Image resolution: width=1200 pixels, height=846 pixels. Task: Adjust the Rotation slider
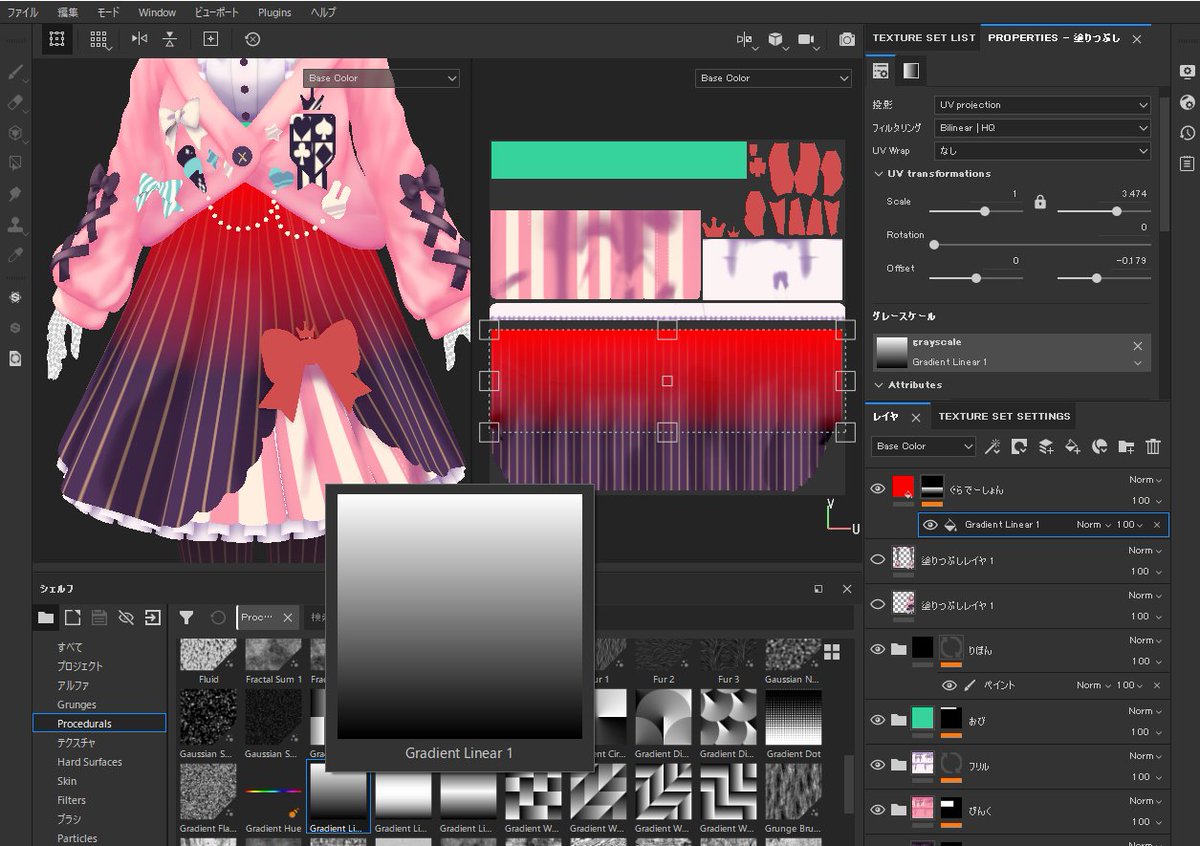[1040, 245]
